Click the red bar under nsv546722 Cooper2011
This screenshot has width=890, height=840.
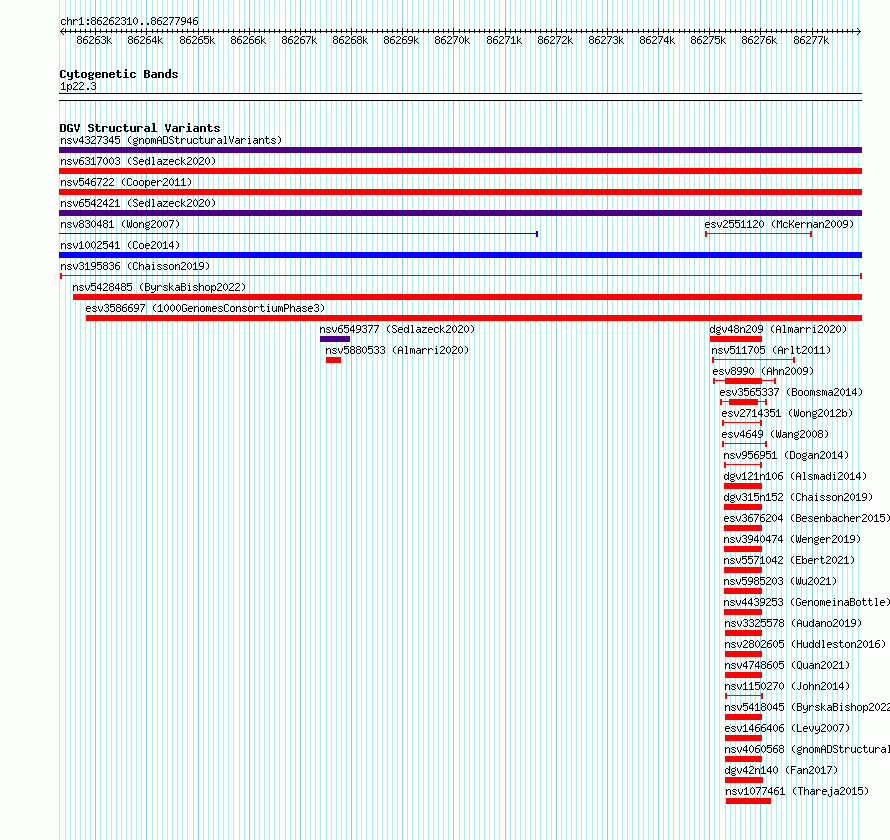(460, 192)
